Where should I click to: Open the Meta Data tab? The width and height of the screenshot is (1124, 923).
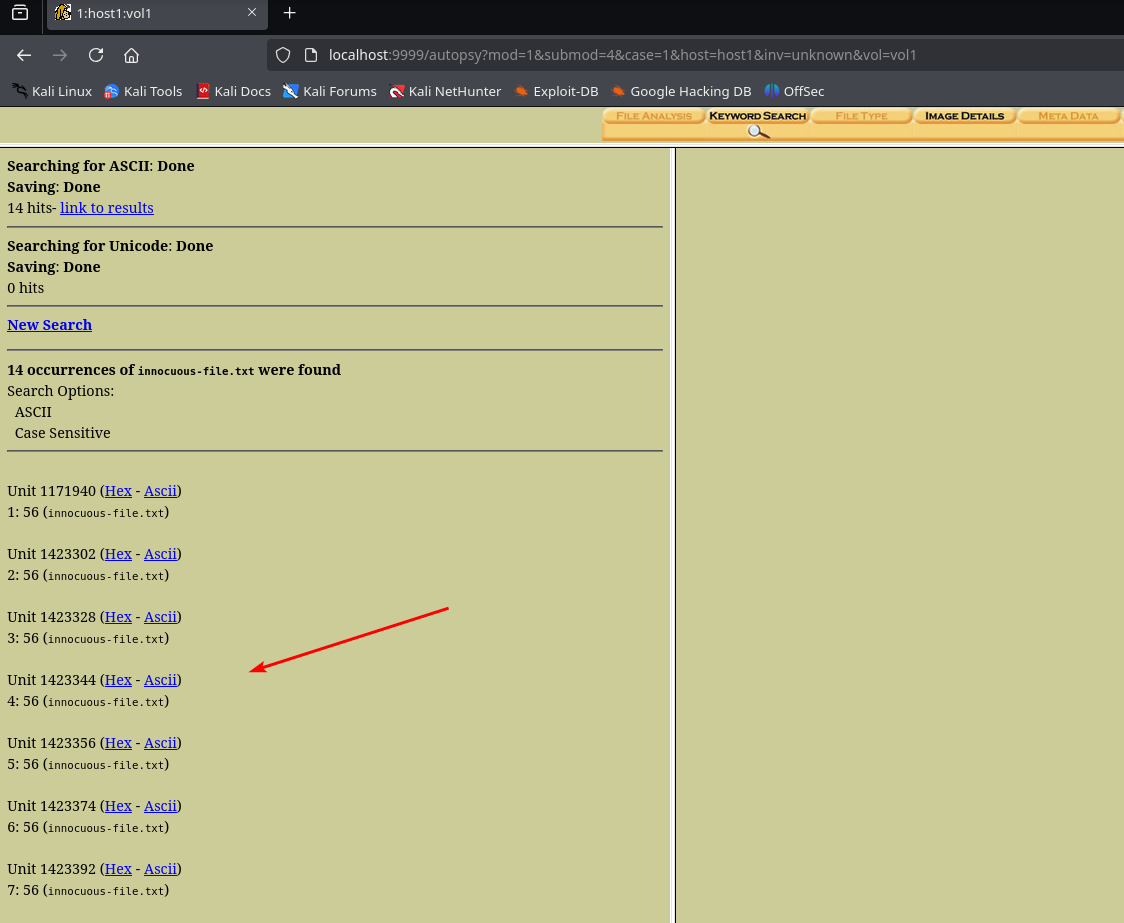tap(1068, 116)
